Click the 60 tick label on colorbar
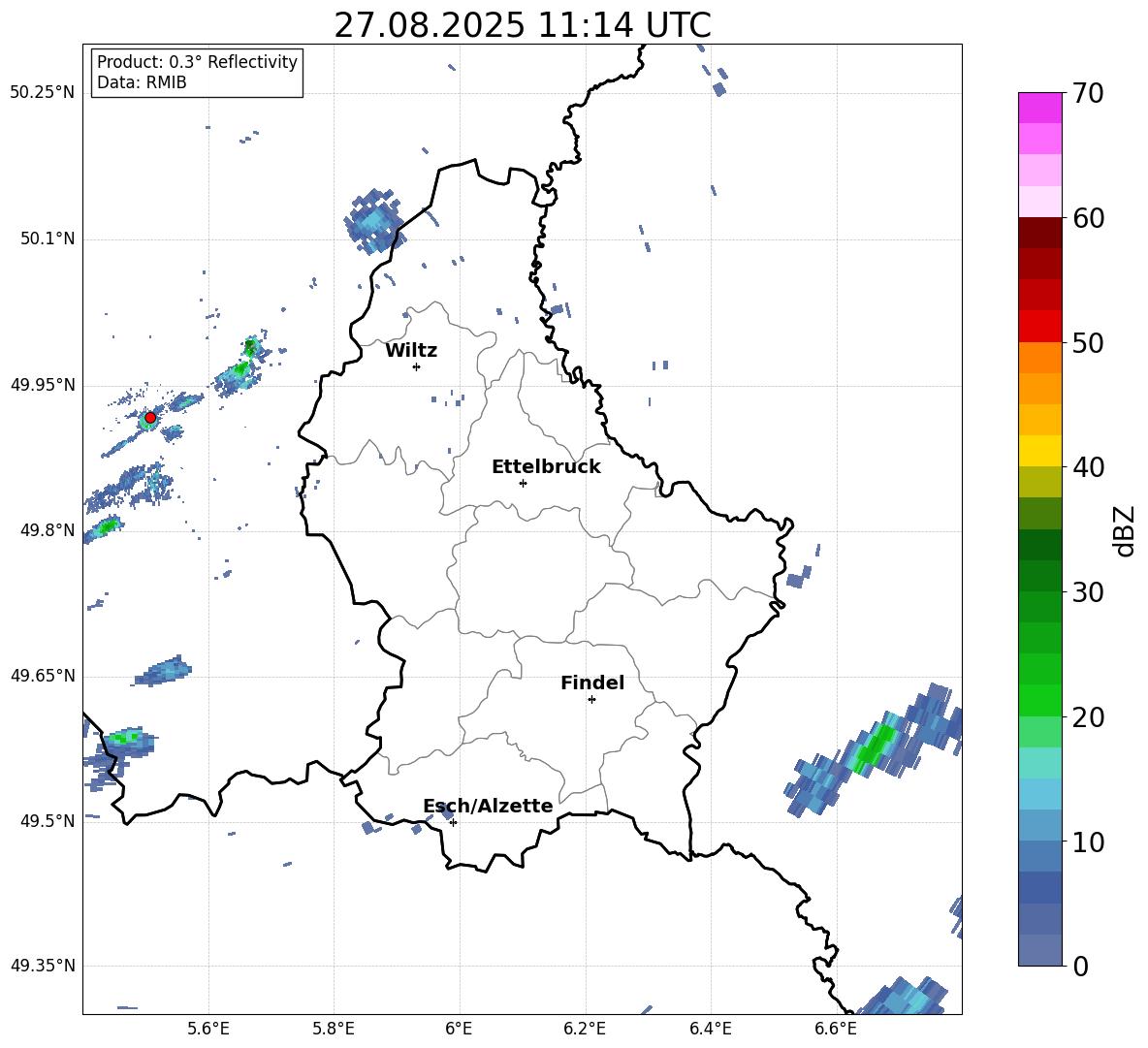The height and width of the screenshot is (1048, 1148). pos(1087,218)
